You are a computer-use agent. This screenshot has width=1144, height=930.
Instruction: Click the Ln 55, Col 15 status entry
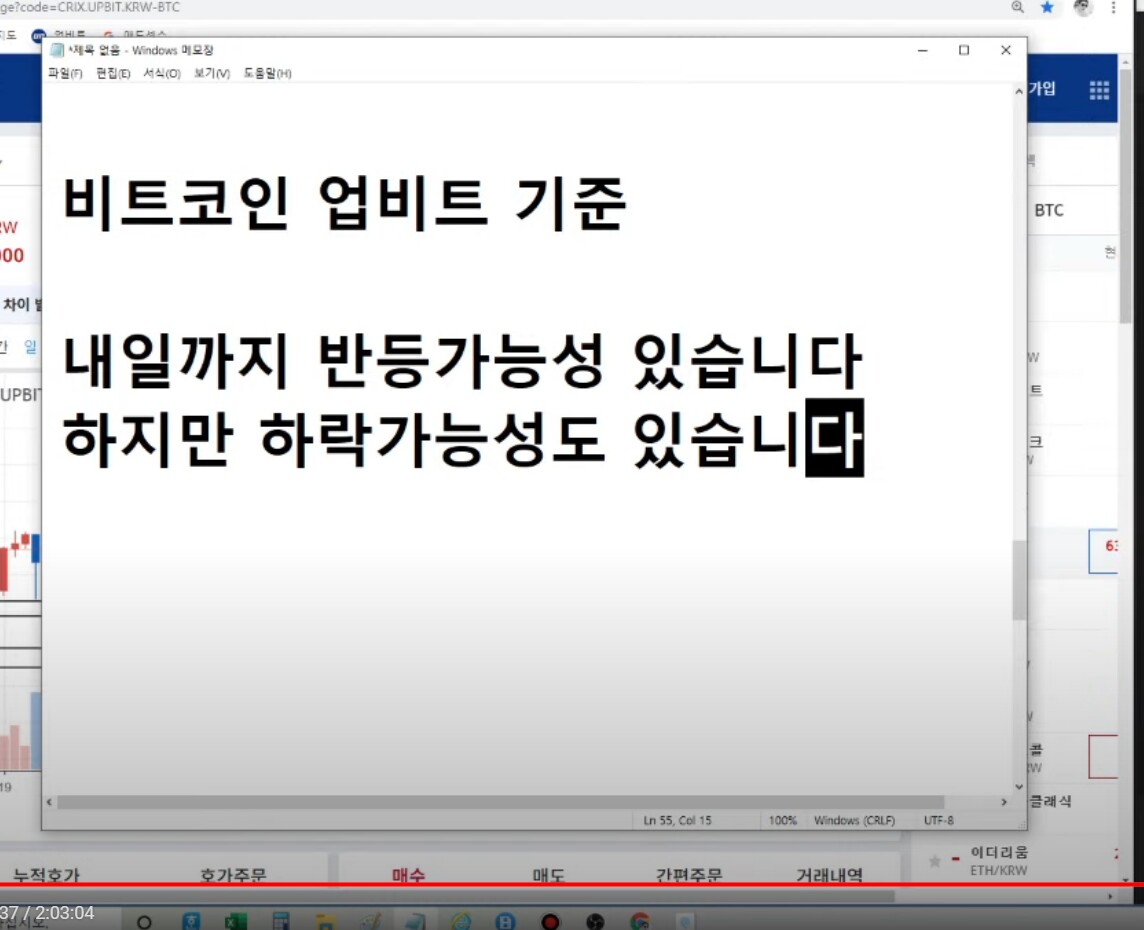click(677, 821)
